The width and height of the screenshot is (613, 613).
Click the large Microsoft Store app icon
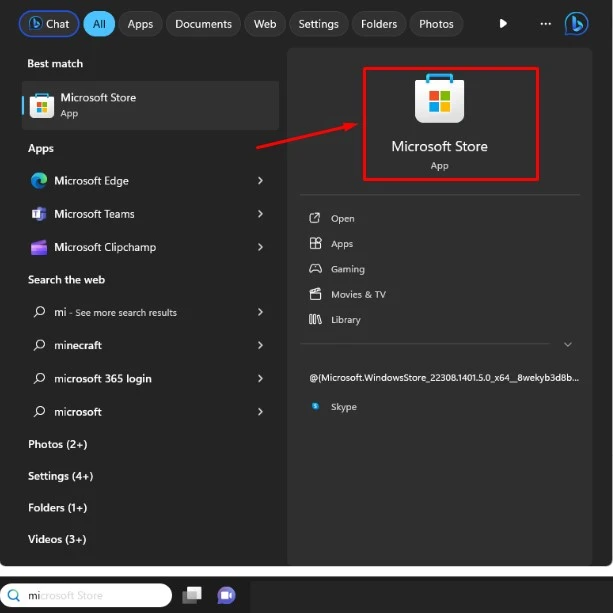pyautogui.click(x=439, y=101)
